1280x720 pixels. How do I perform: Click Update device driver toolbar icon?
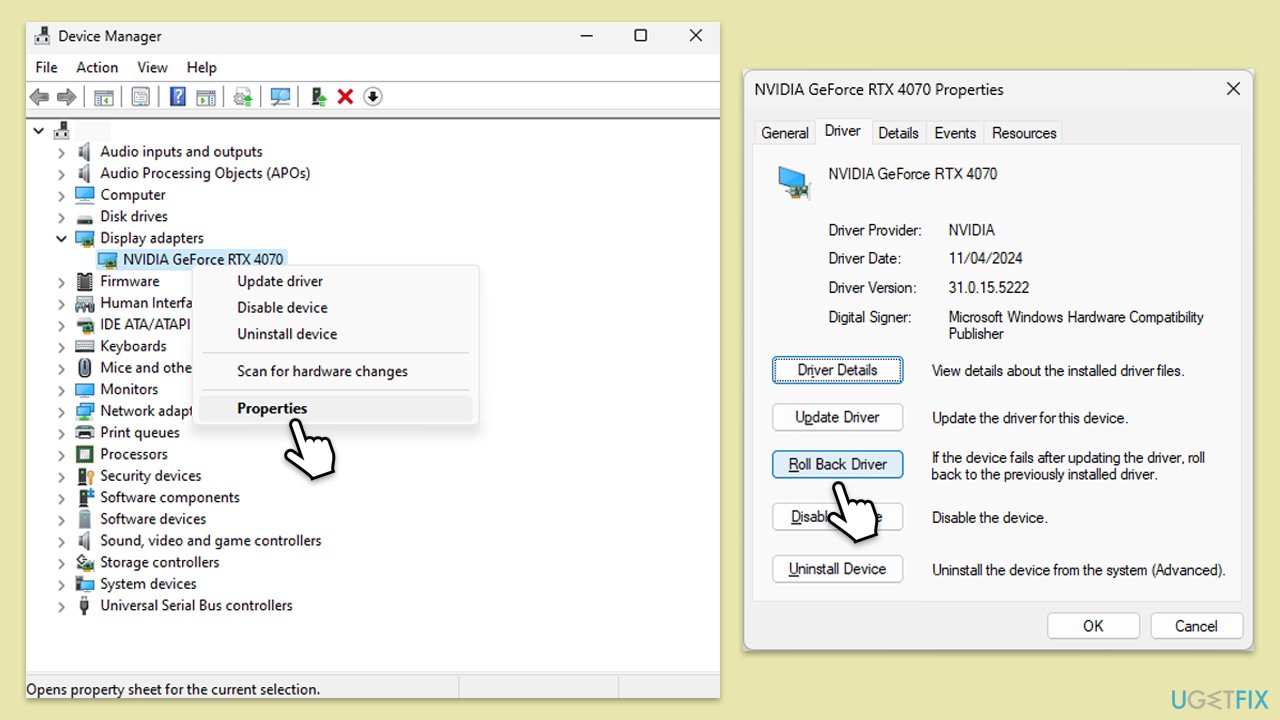(x=243, y=96)
